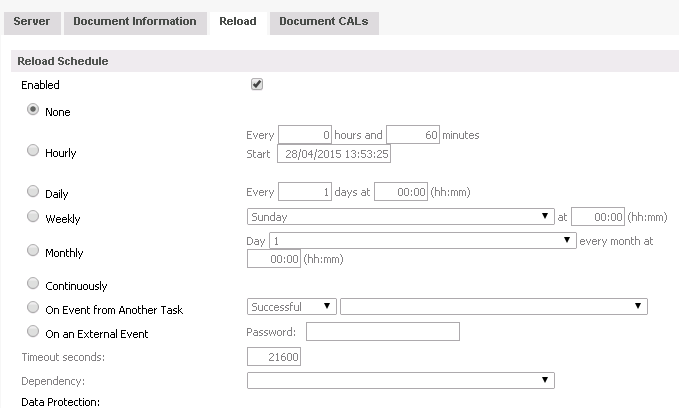Viewport: 679px width, 408px height.
Task: Select the Continuously radio button
Action: click(x=33, y=284)
